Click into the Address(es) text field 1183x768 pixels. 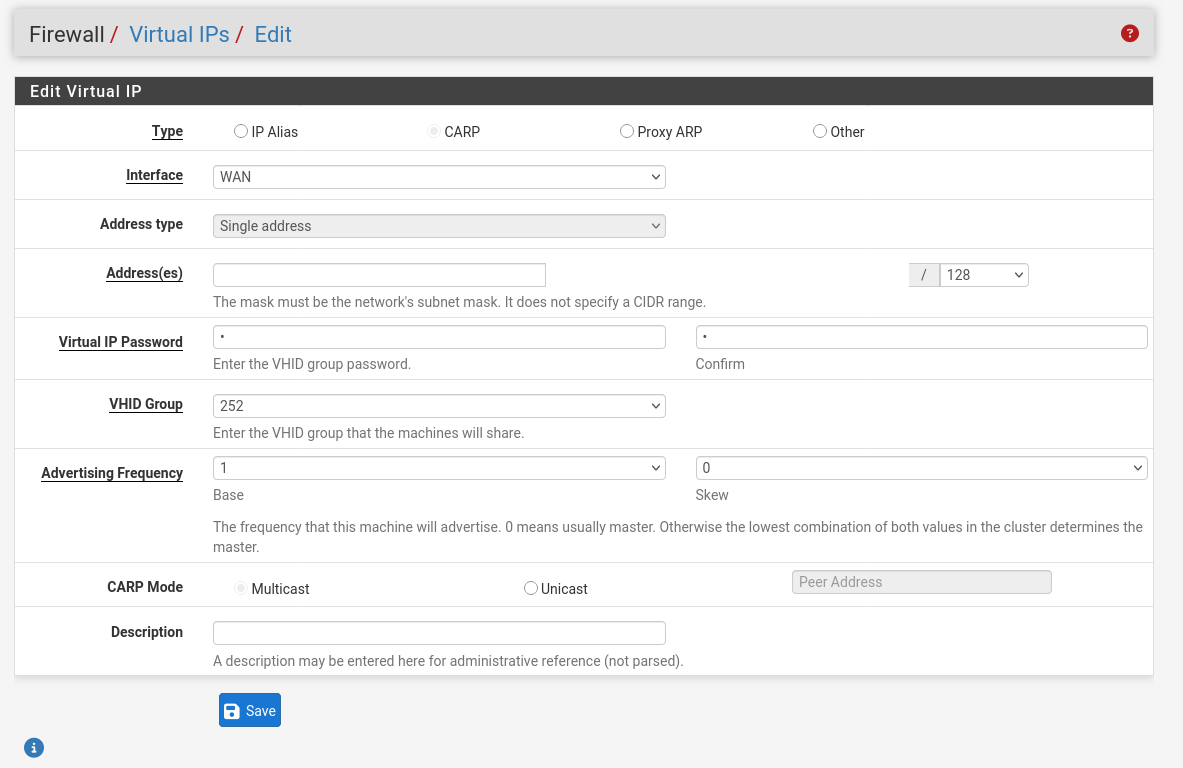379,274
